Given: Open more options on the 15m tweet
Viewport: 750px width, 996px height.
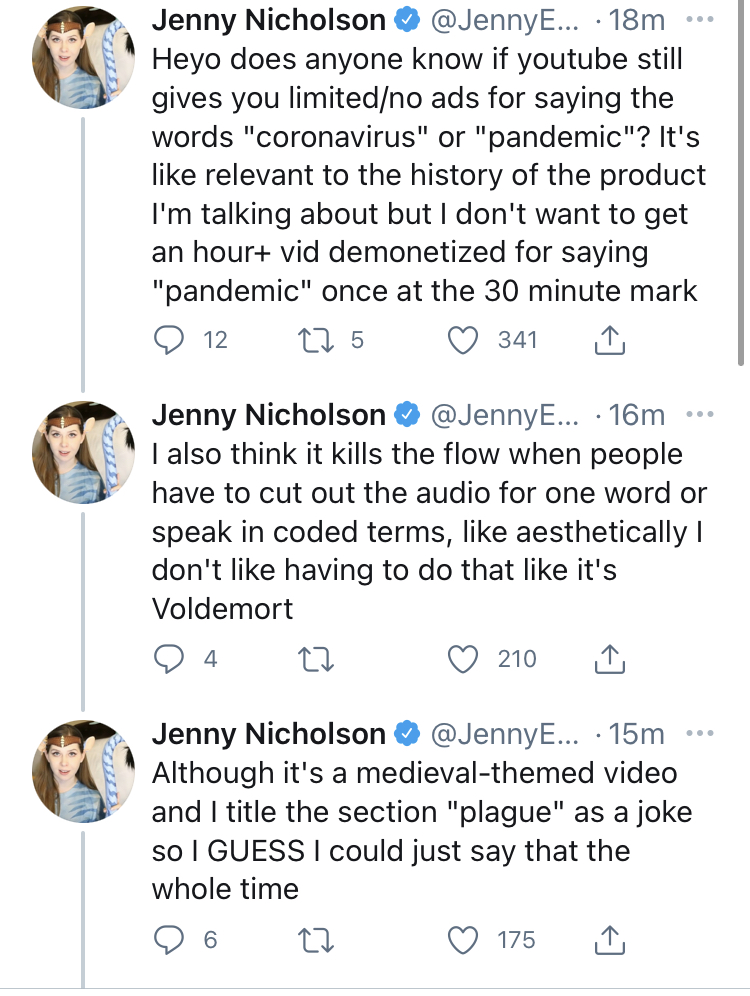Looking at the screenshot, I should pyautogui.click(x=700, y=734).
